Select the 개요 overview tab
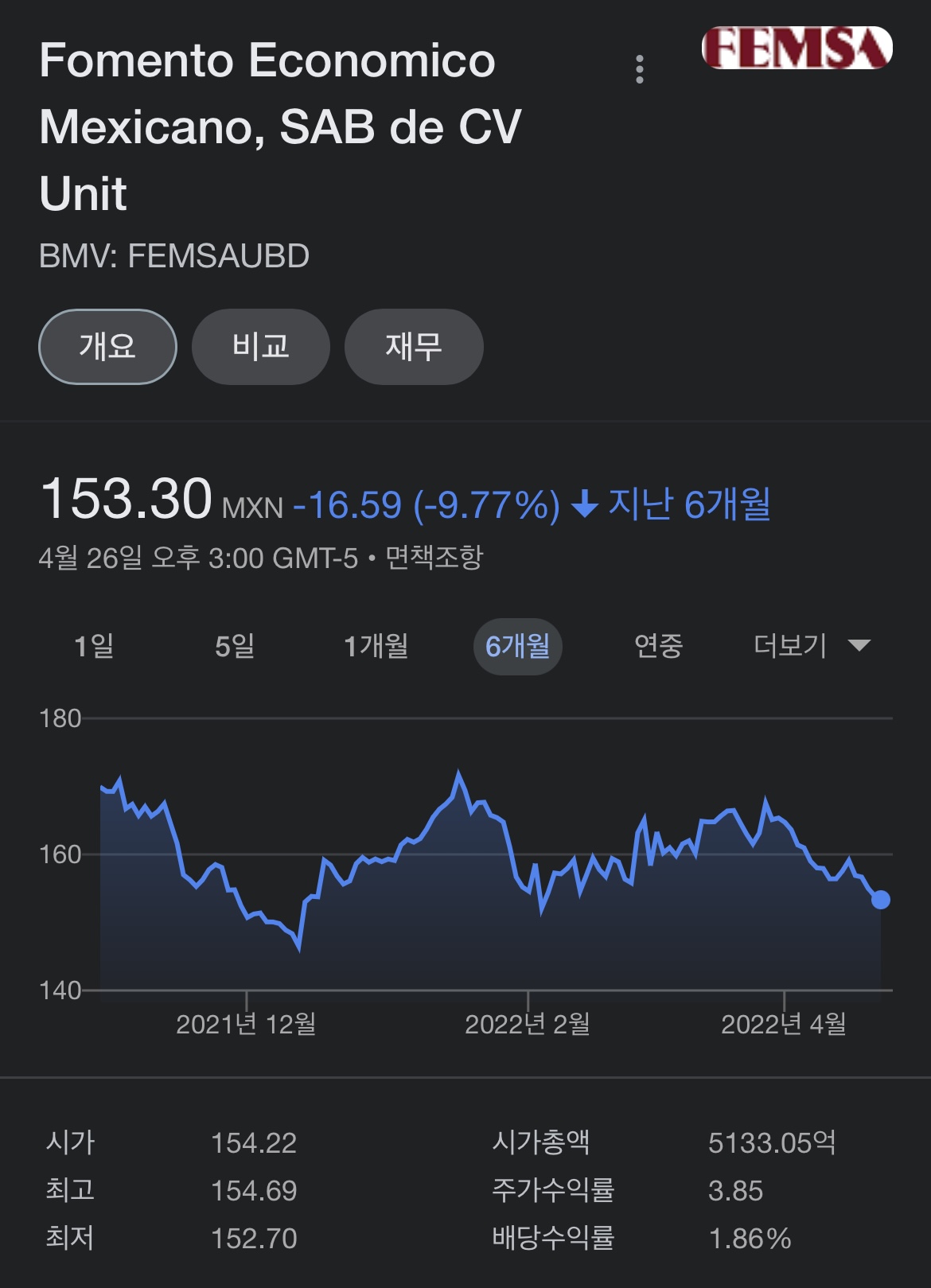 (x=107, y=346)
